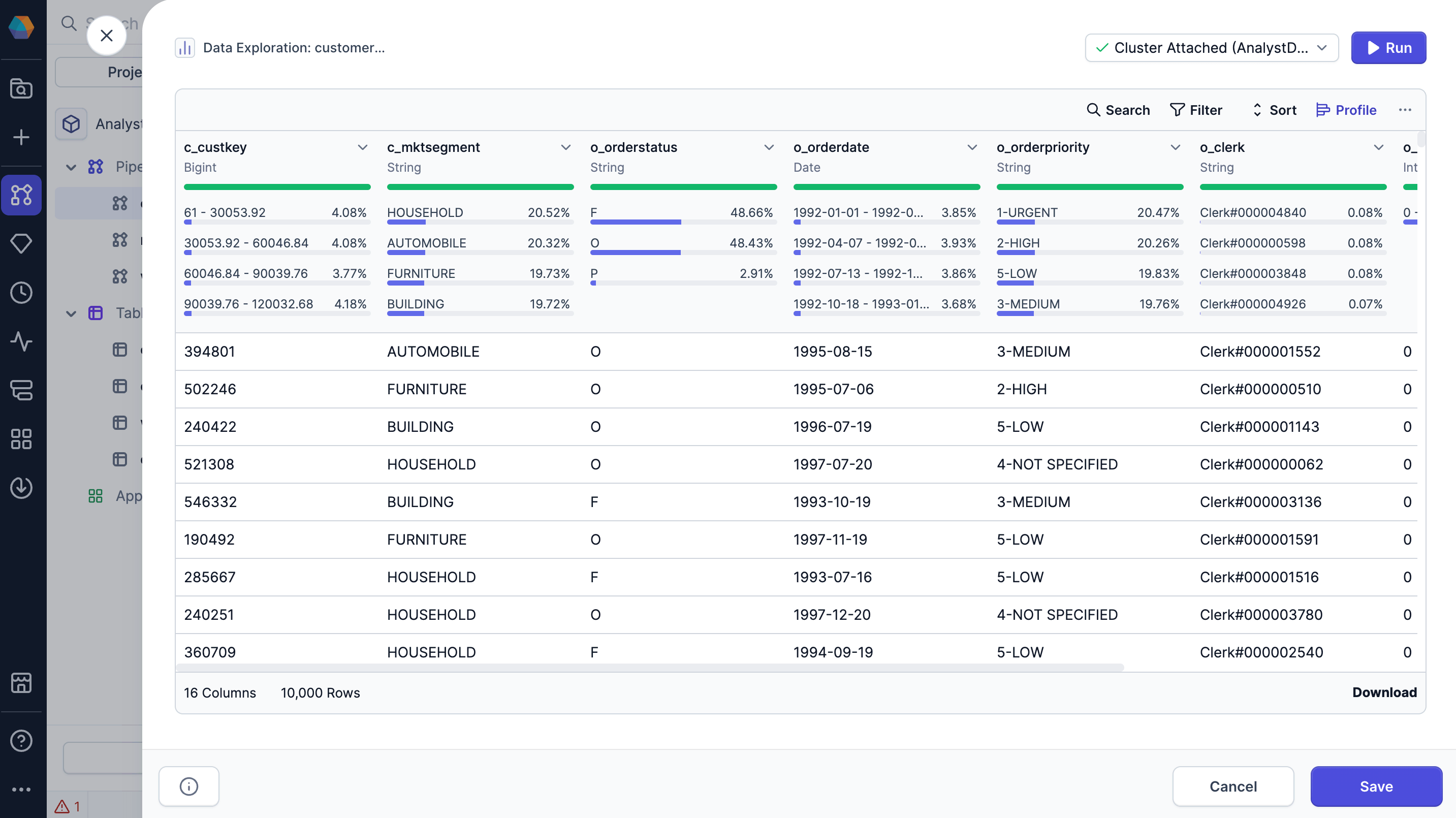Click the horizontal table scrollbar
This screenshot has width=1456, height=818.
coord(649,668)
